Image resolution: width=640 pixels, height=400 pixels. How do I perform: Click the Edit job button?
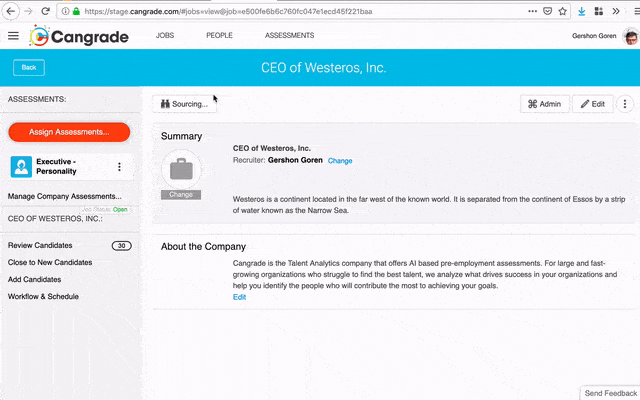[x=593, y=104]
